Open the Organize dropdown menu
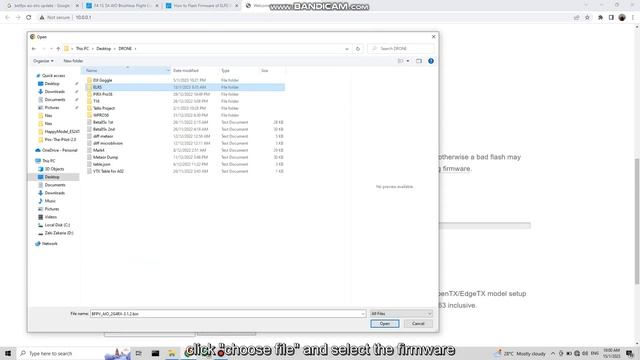The width and height of the screenshot is (640, 360). coord(43,61)
